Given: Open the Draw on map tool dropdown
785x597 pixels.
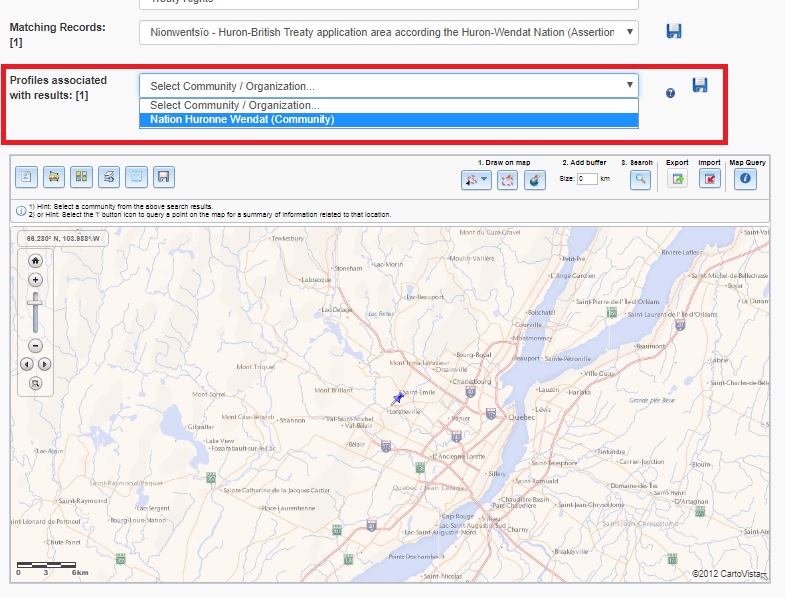Looking at the screenshot, I should point(475,179).
